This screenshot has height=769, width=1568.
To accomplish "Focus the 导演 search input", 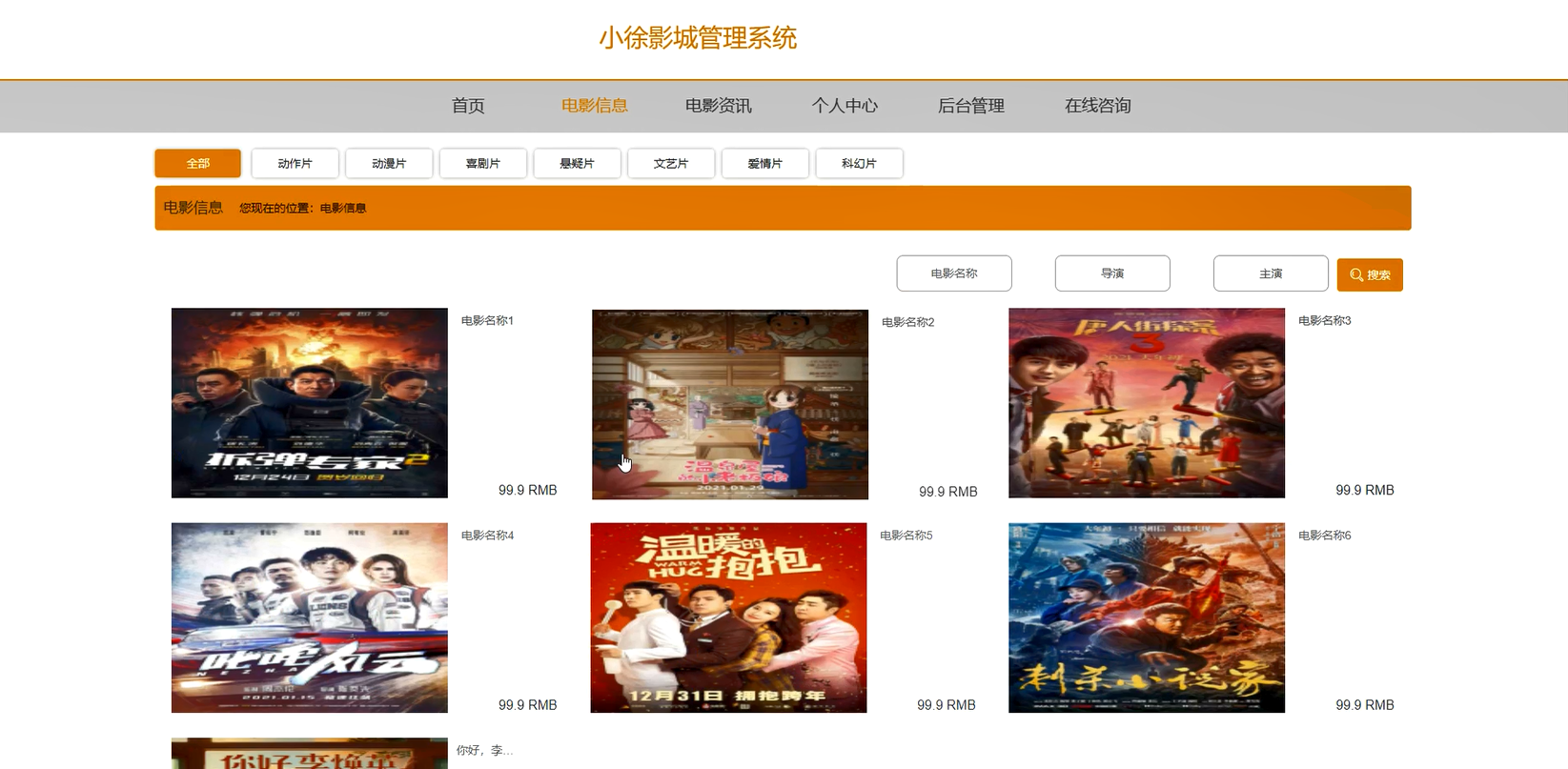I will [x=1111, y=273].
